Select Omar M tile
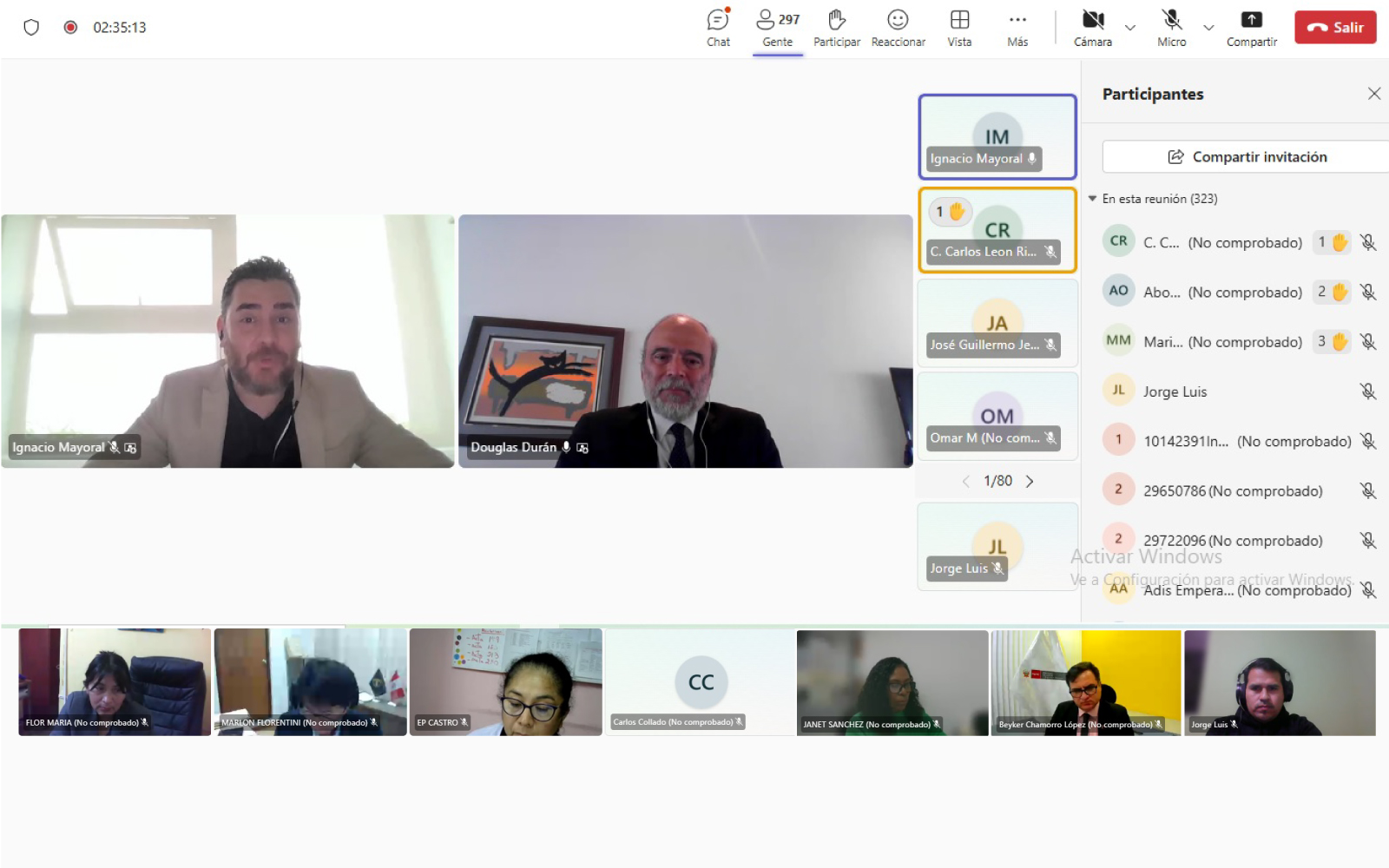Image resolution: width=1389 pixels, height=868 pixels. pyautogui.click(x=997, y=417)
